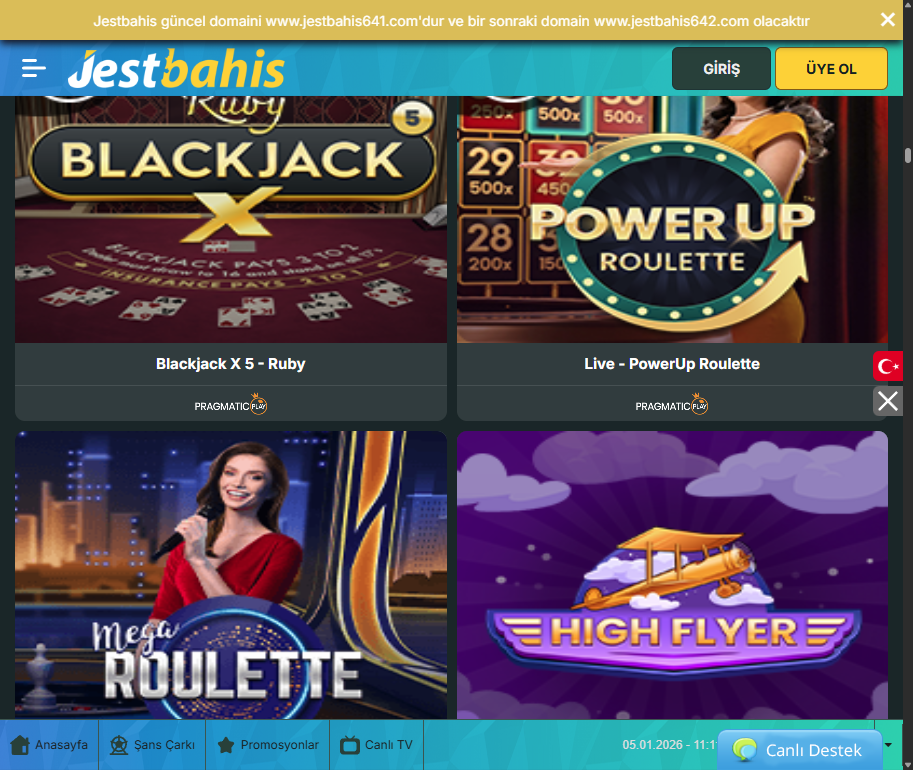
Task: Open Canlı TV tab
Action: (x=377, y=744)
